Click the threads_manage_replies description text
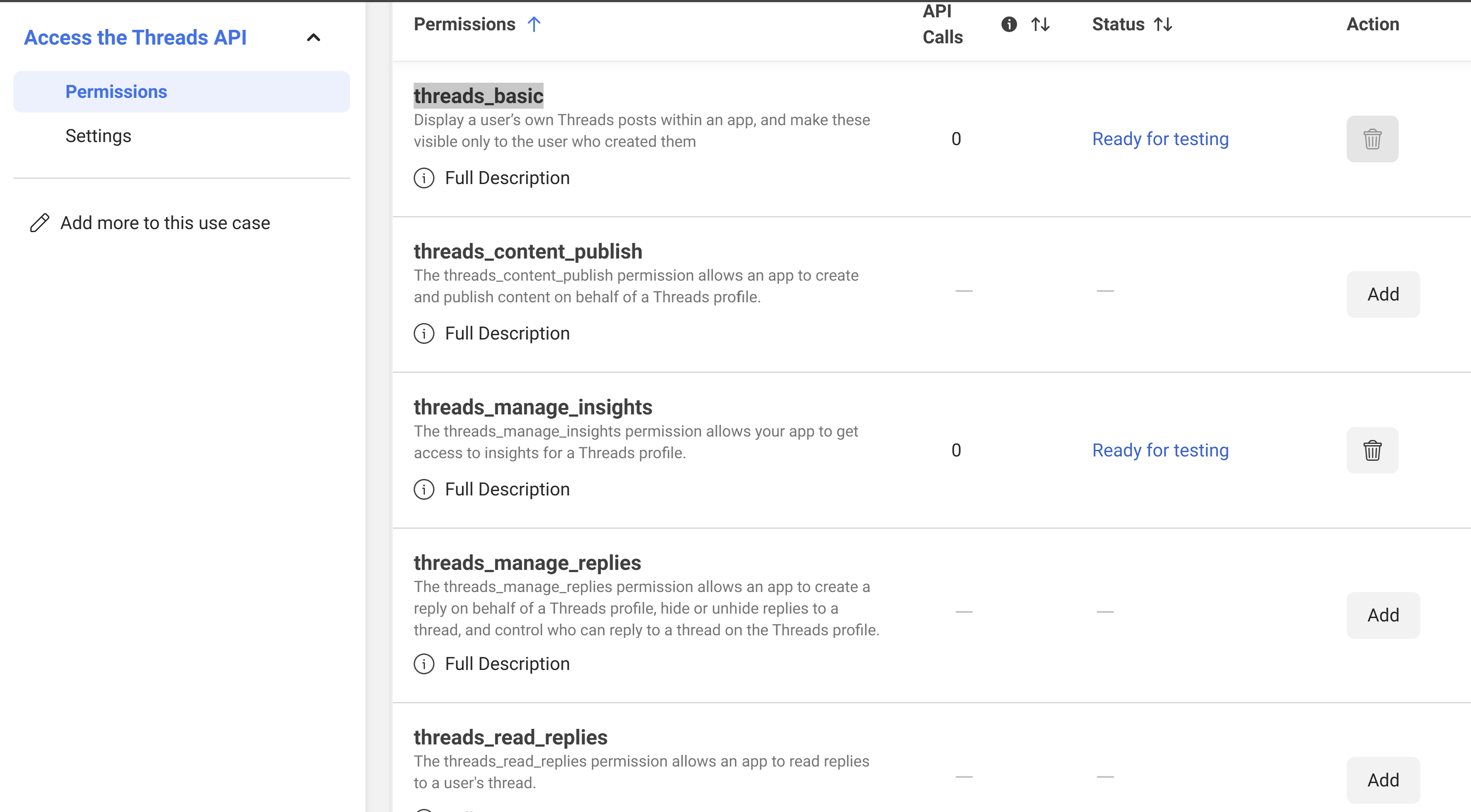Screen dimensions: 1471x812 pyautogui.click(x=646, y=608)
